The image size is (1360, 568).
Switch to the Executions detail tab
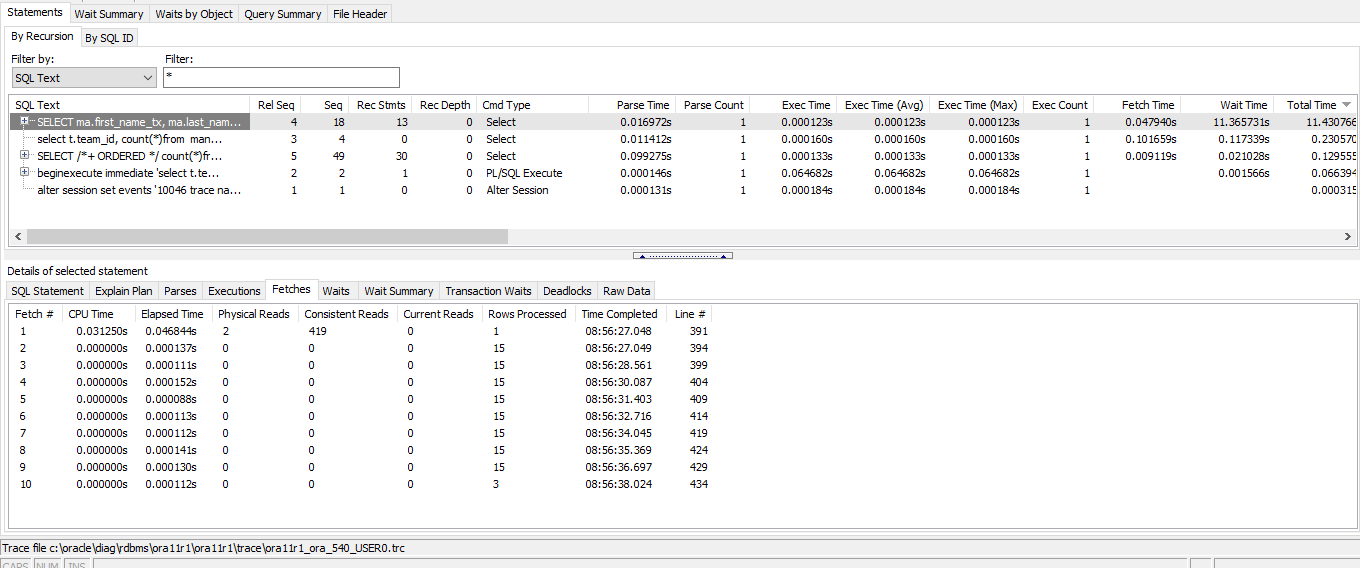[x=234, y=291]
